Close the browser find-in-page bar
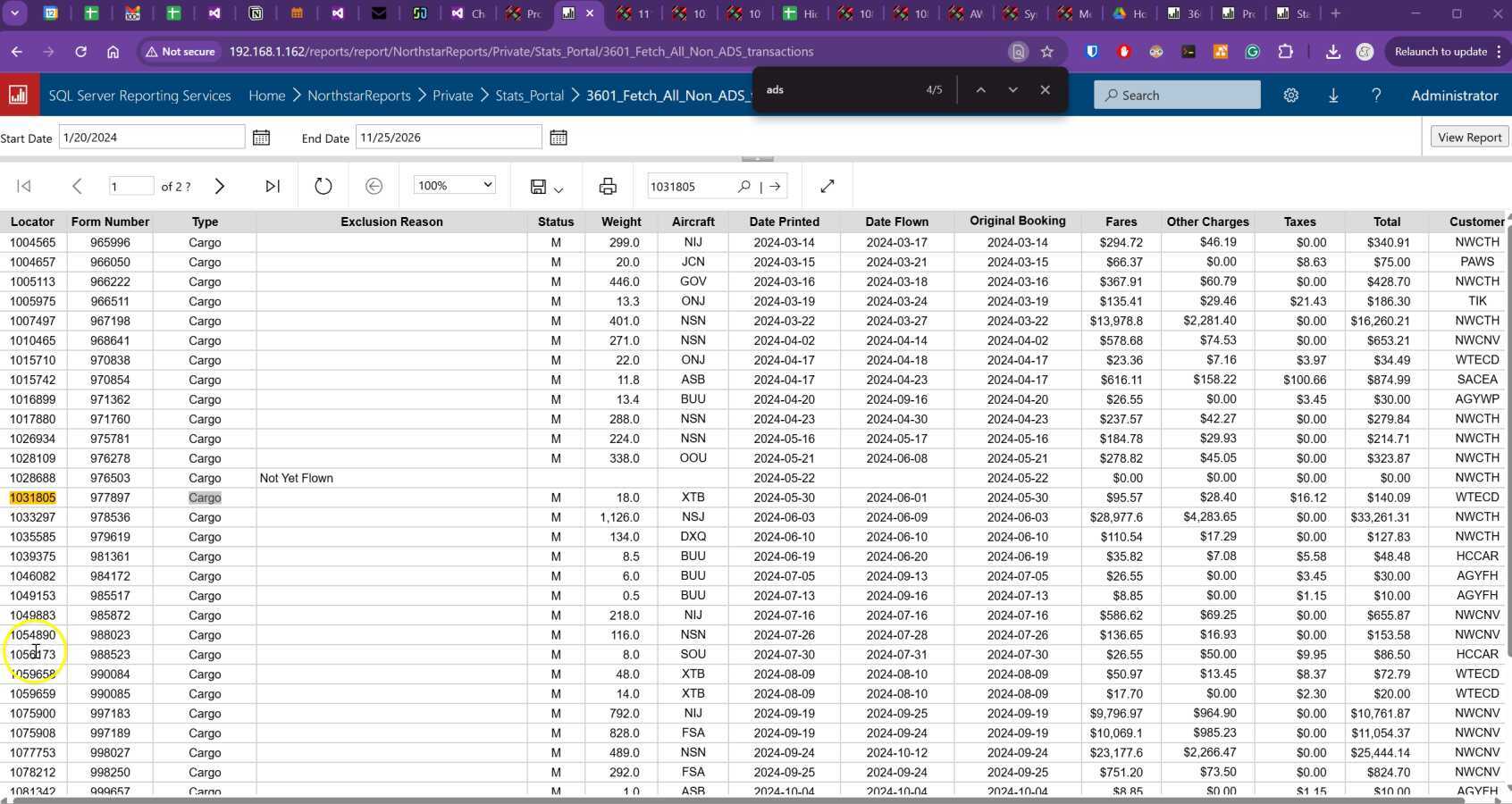This screenshot has height=804, width=1512. (1045, 89)
